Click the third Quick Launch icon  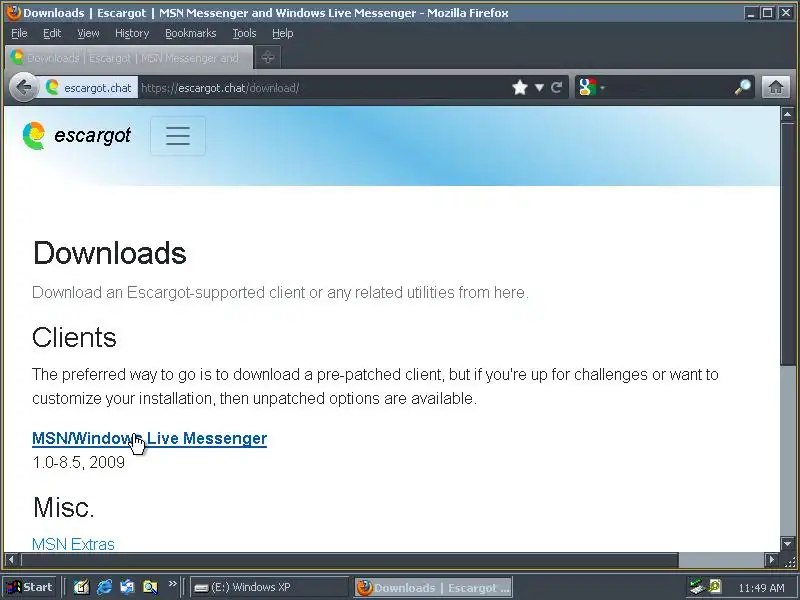127,587
